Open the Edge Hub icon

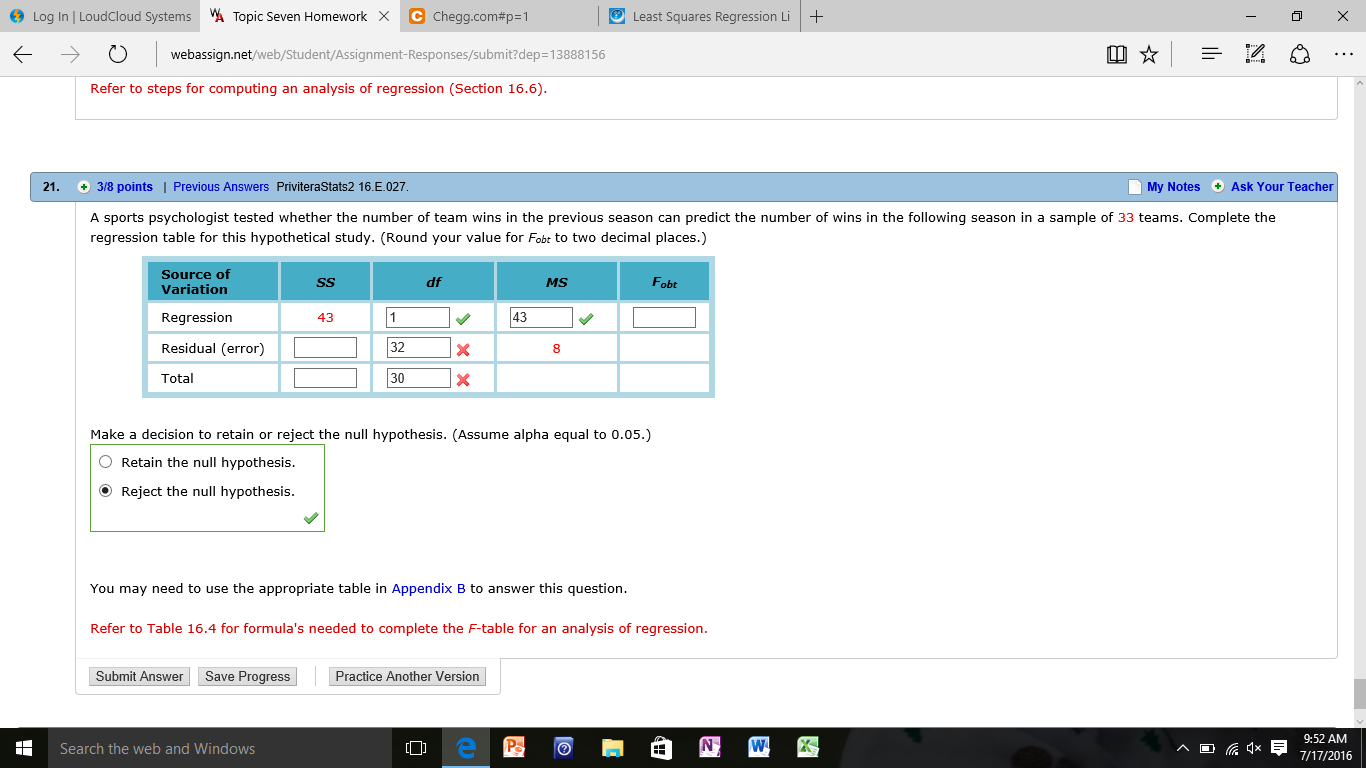pyautogui.click(x=1211, y=55)
